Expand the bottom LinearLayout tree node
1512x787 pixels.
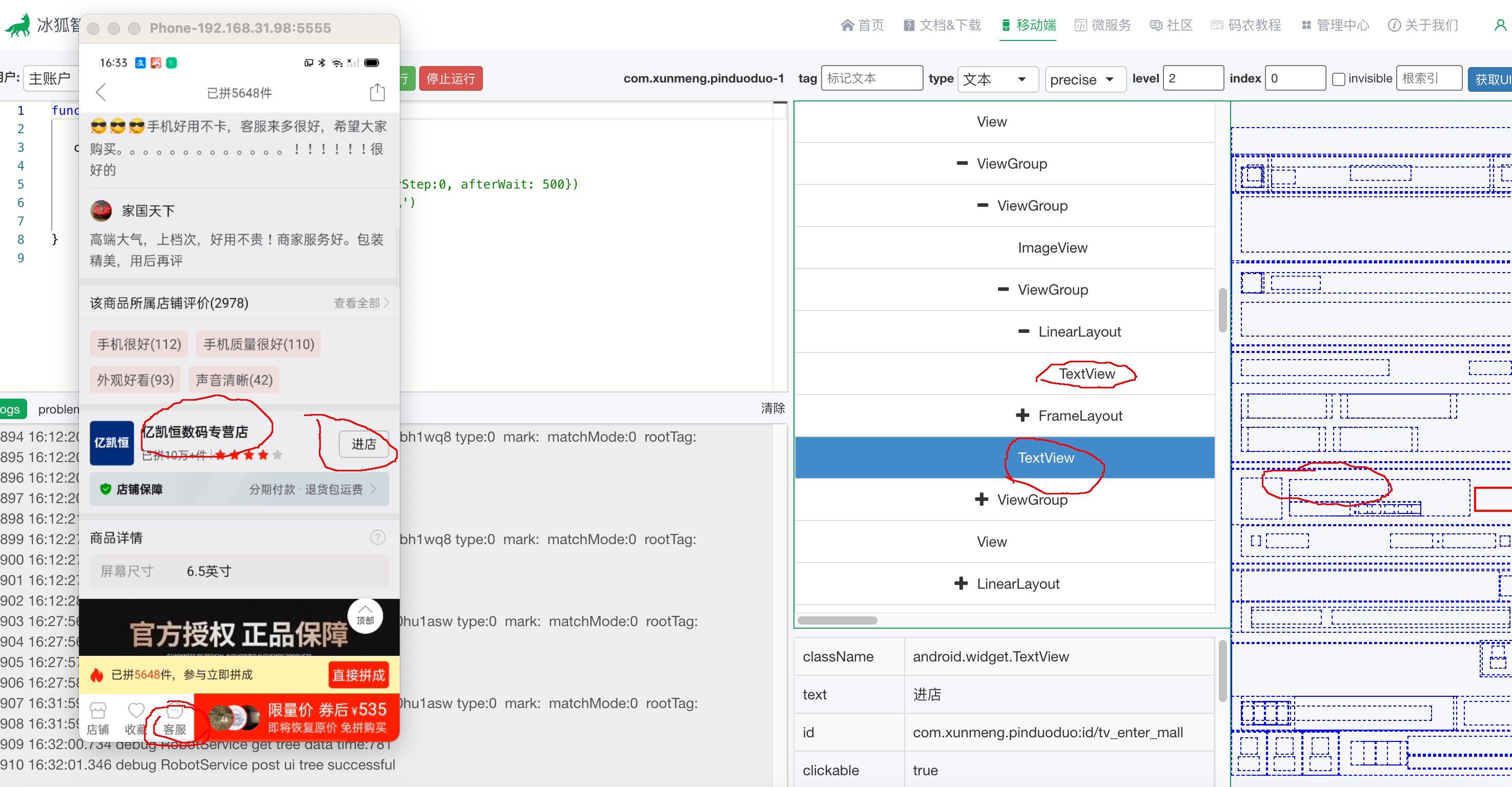coord(961,583)
